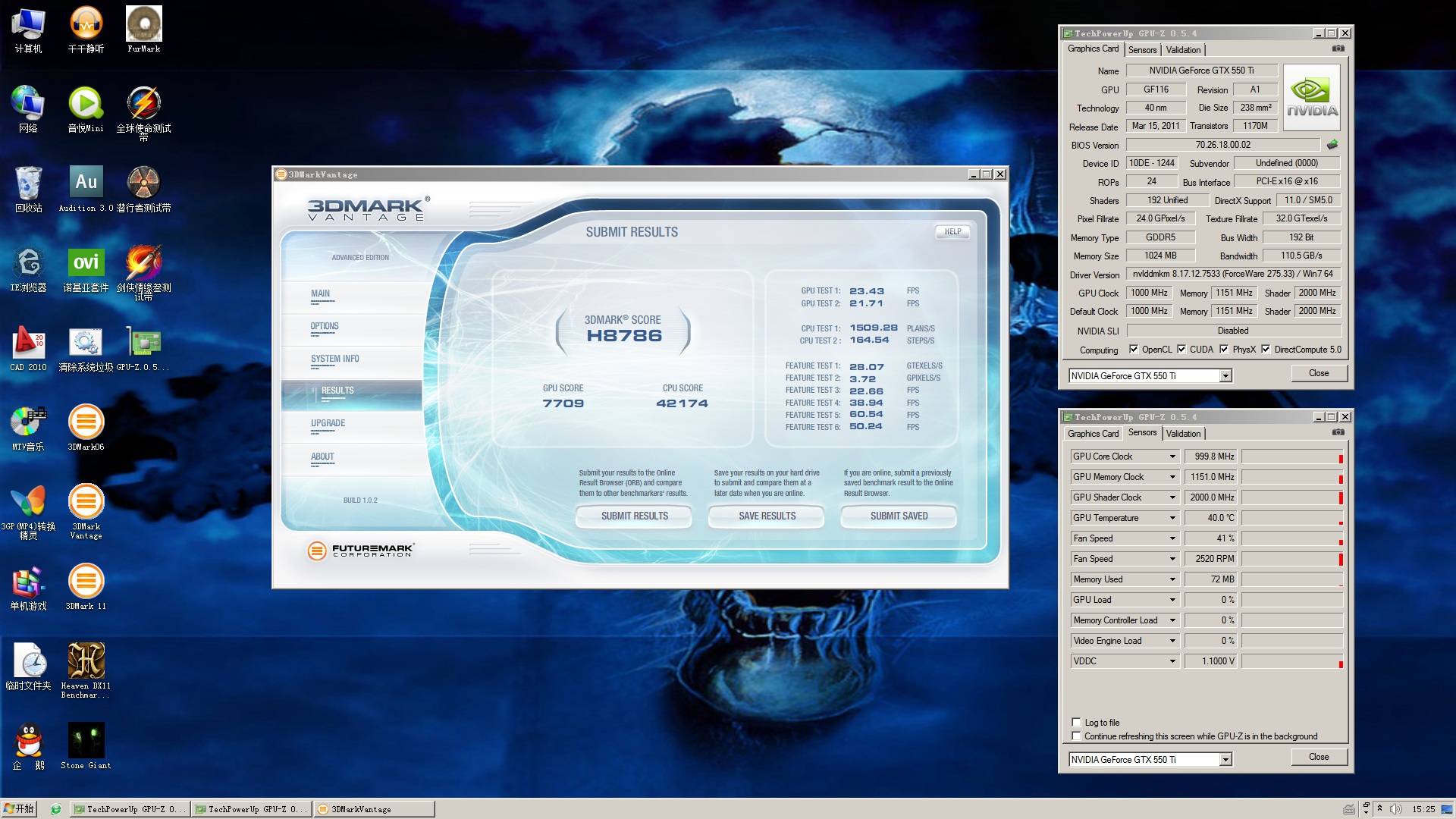The image size is (1456, 819).
Task: Expand the GPU Core Clock sensor dropdown
Action: 1172,457
